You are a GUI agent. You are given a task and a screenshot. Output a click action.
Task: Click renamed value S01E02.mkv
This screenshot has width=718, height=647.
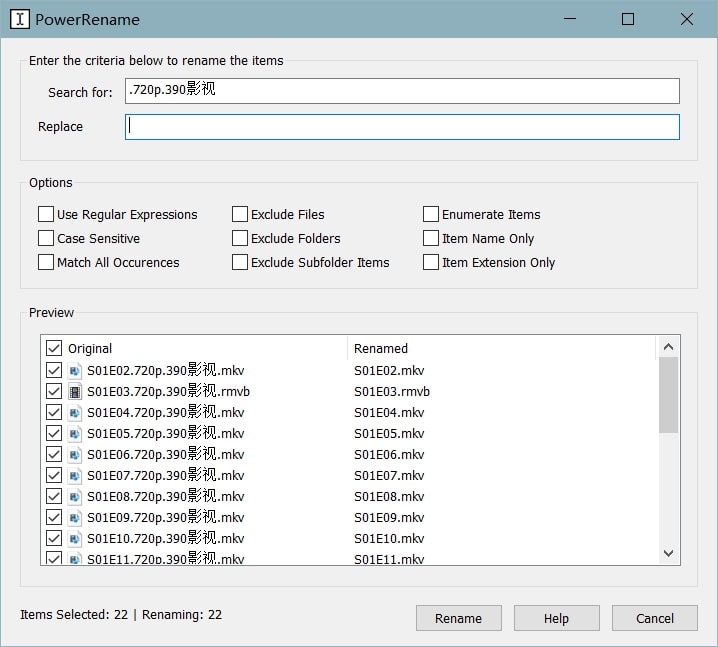[x=389, y=370]
